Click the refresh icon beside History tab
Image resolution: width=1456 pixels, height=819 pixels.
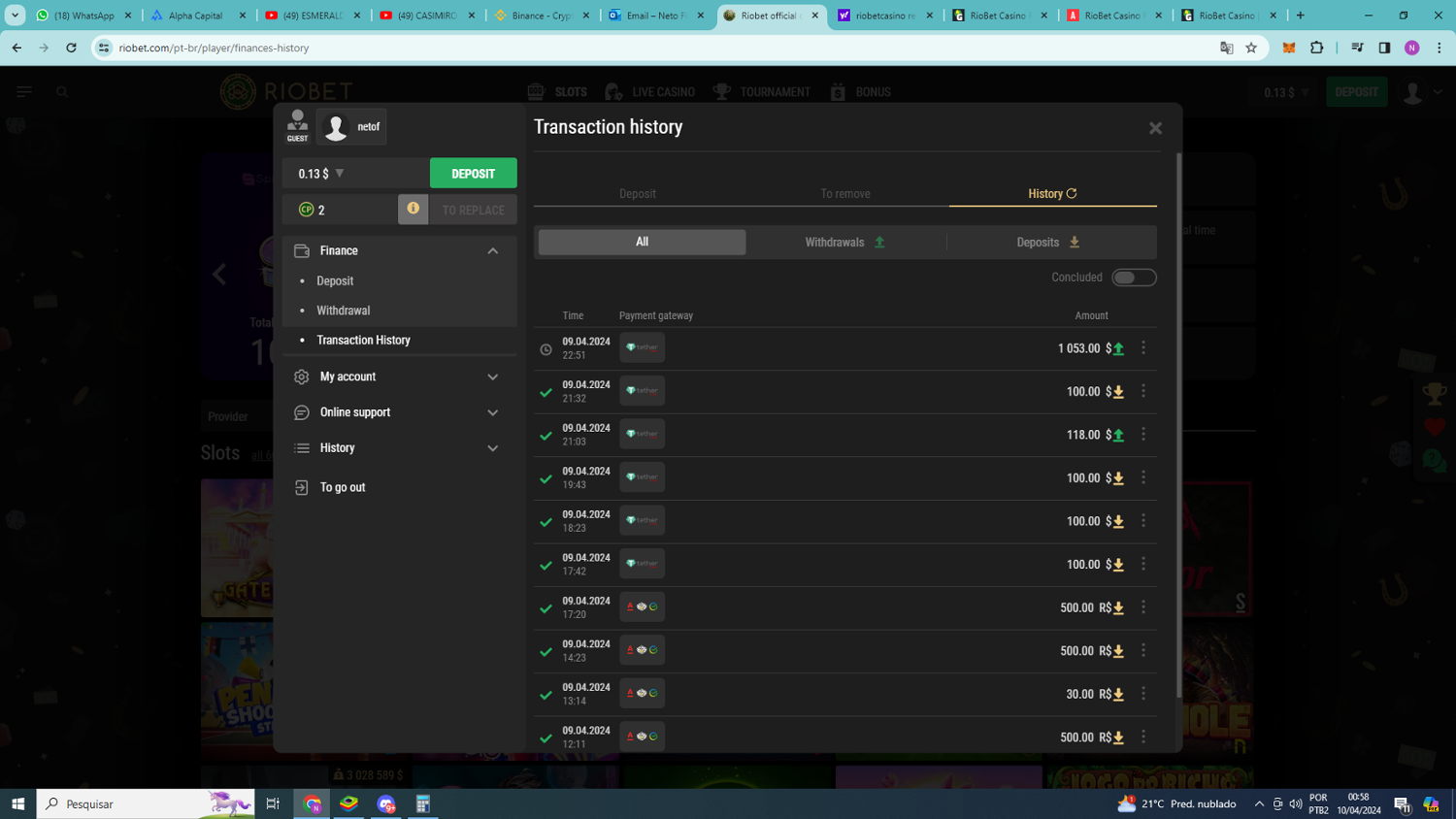(1072, 193)
